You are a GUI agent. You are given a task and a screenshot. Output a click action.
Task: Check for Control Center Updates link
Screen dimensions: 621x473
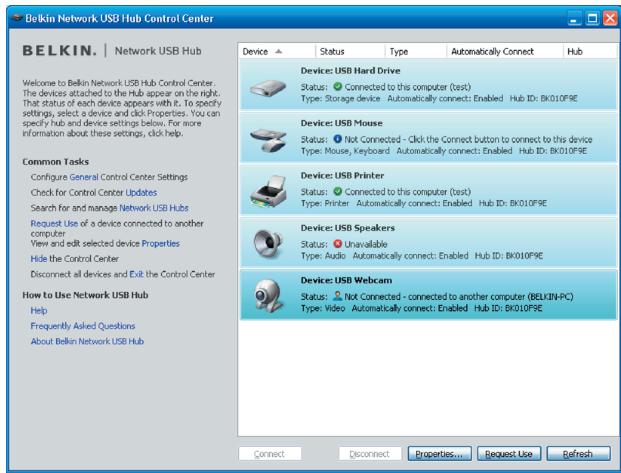(141, 193)
